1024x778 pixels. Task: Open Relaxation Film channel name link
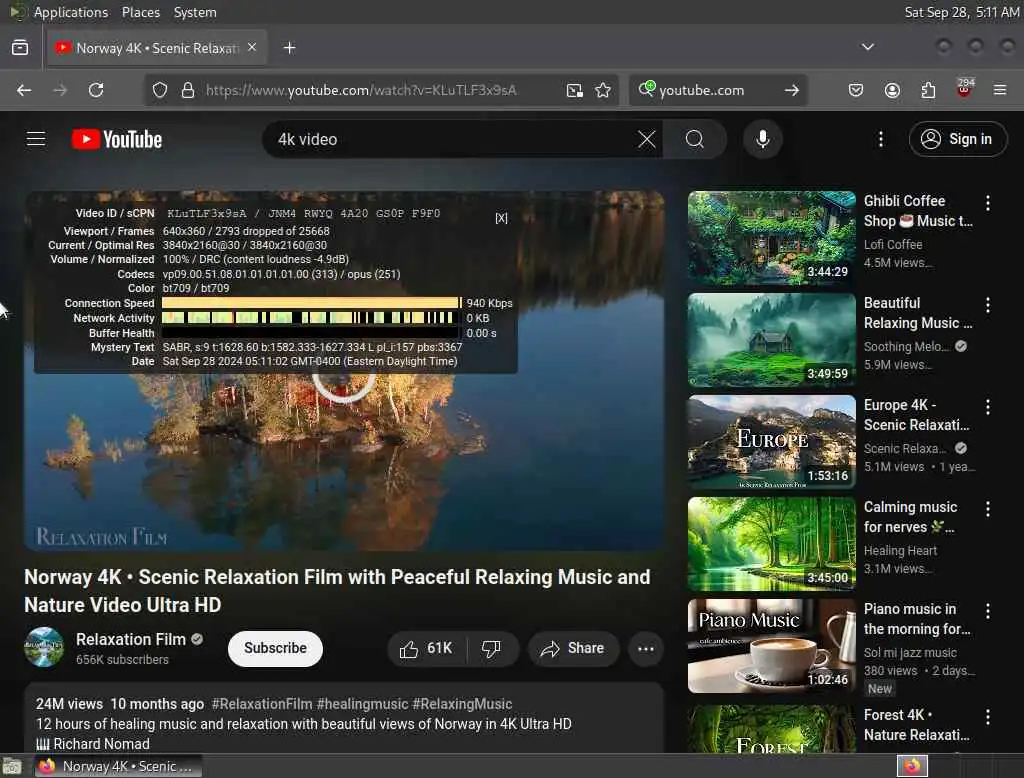tap(131, 640)
